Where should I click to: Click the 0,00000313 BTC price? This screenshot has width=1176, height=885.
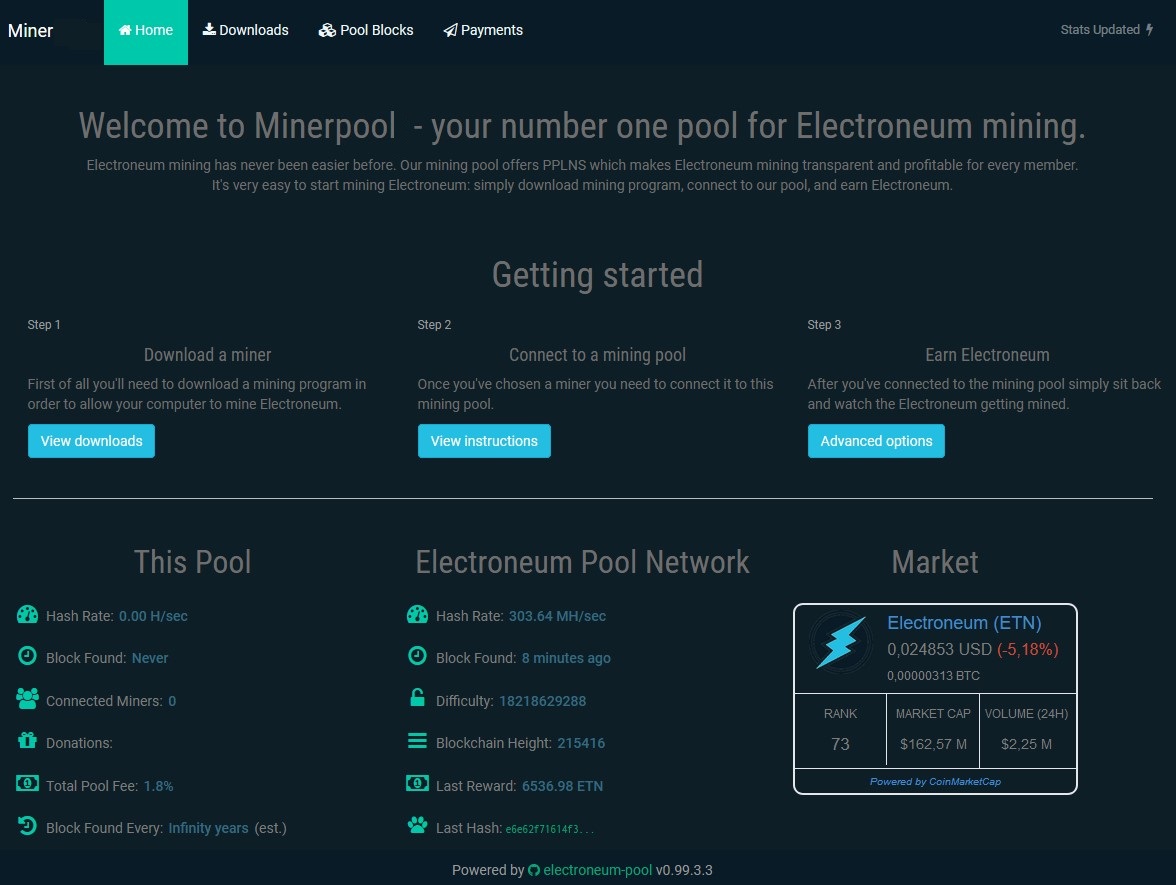coord(933,676)
